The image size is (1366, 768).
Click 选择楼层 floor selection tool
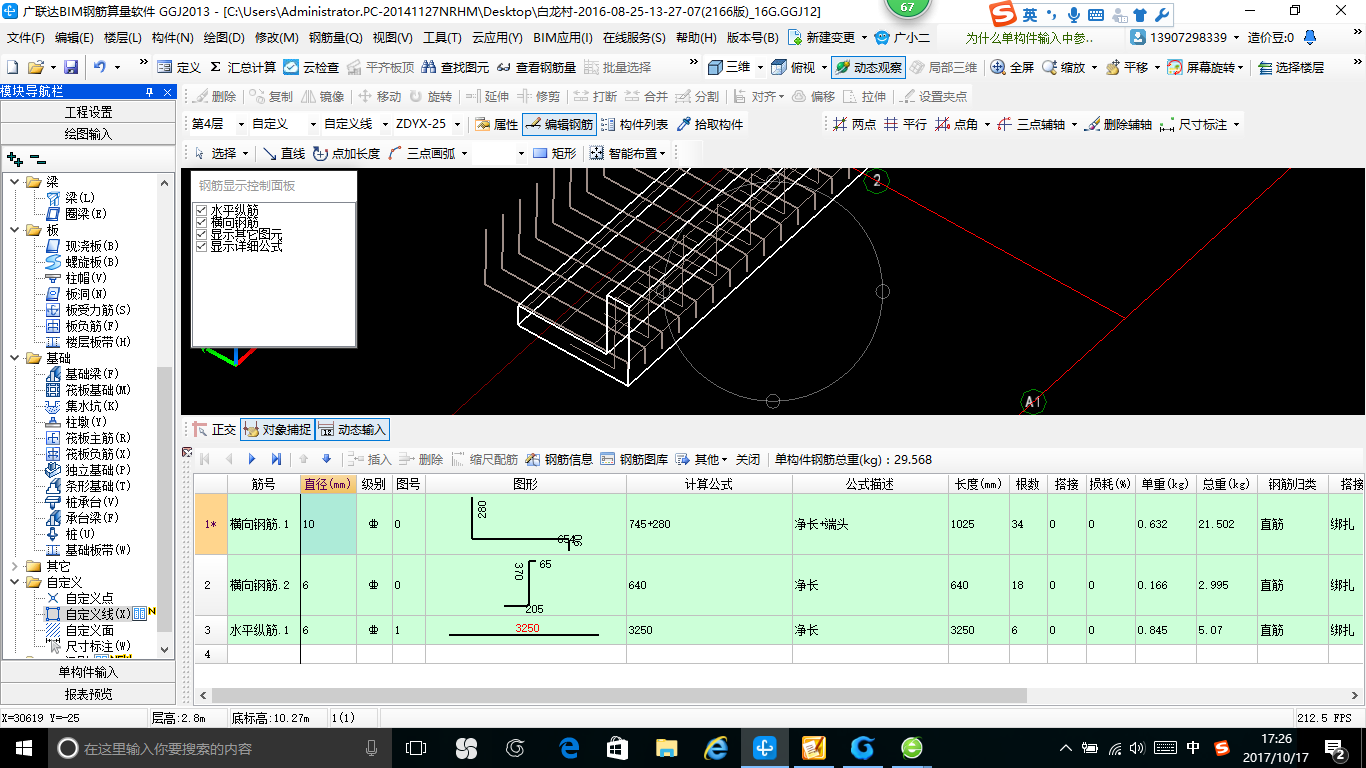coord(1291,67)
